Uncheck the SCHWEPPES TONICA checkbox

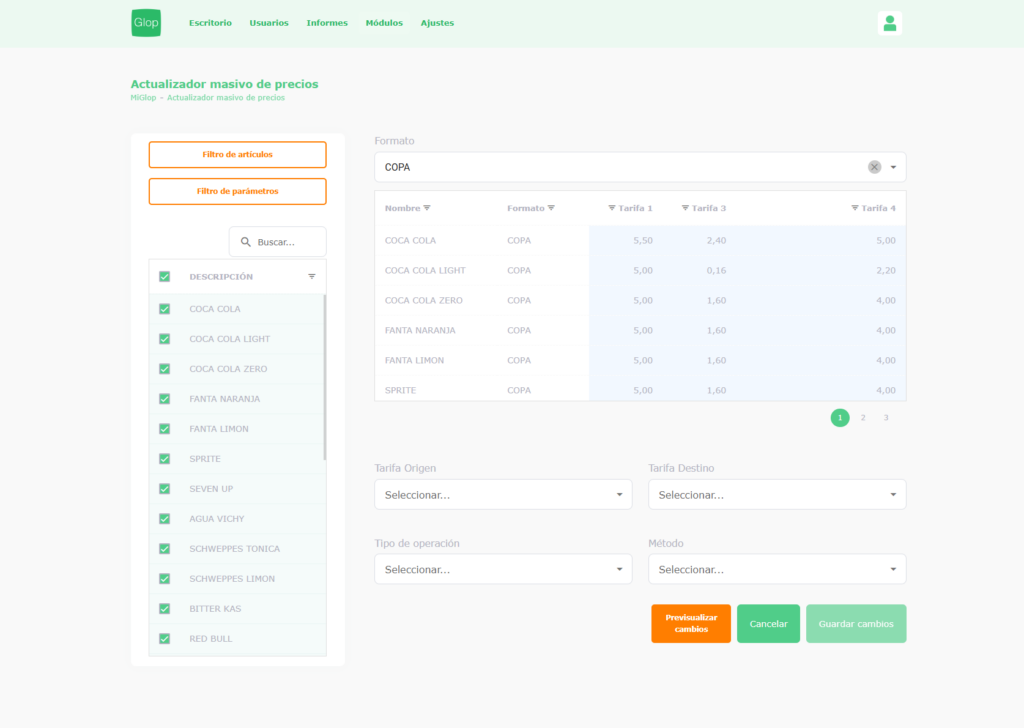165,549
